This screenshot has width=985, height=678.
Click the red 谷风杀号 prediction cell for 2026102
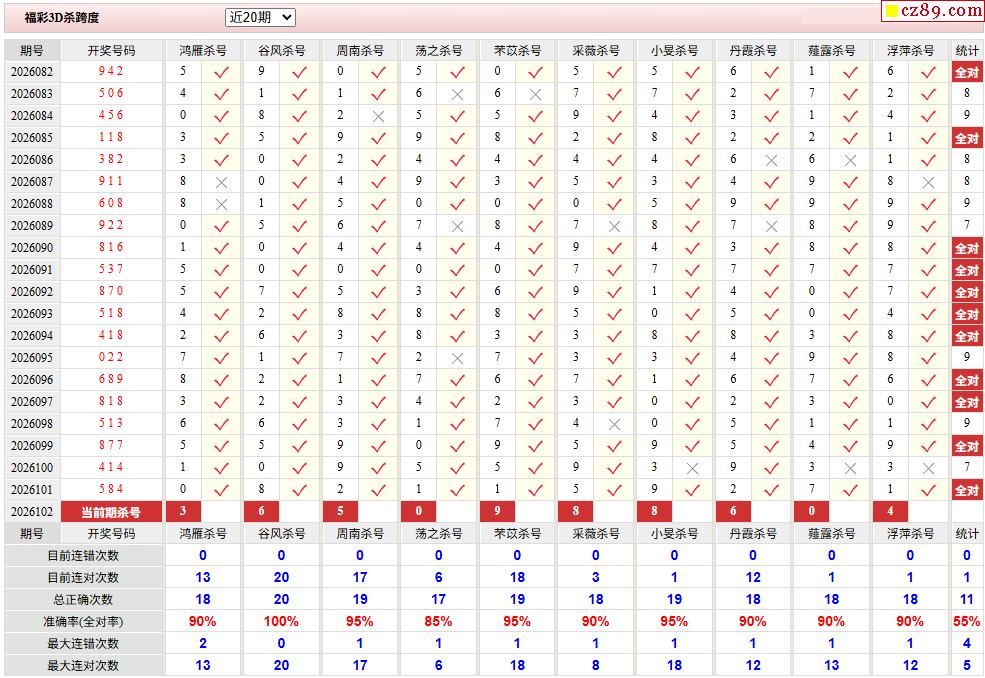(x=262, y=511)
